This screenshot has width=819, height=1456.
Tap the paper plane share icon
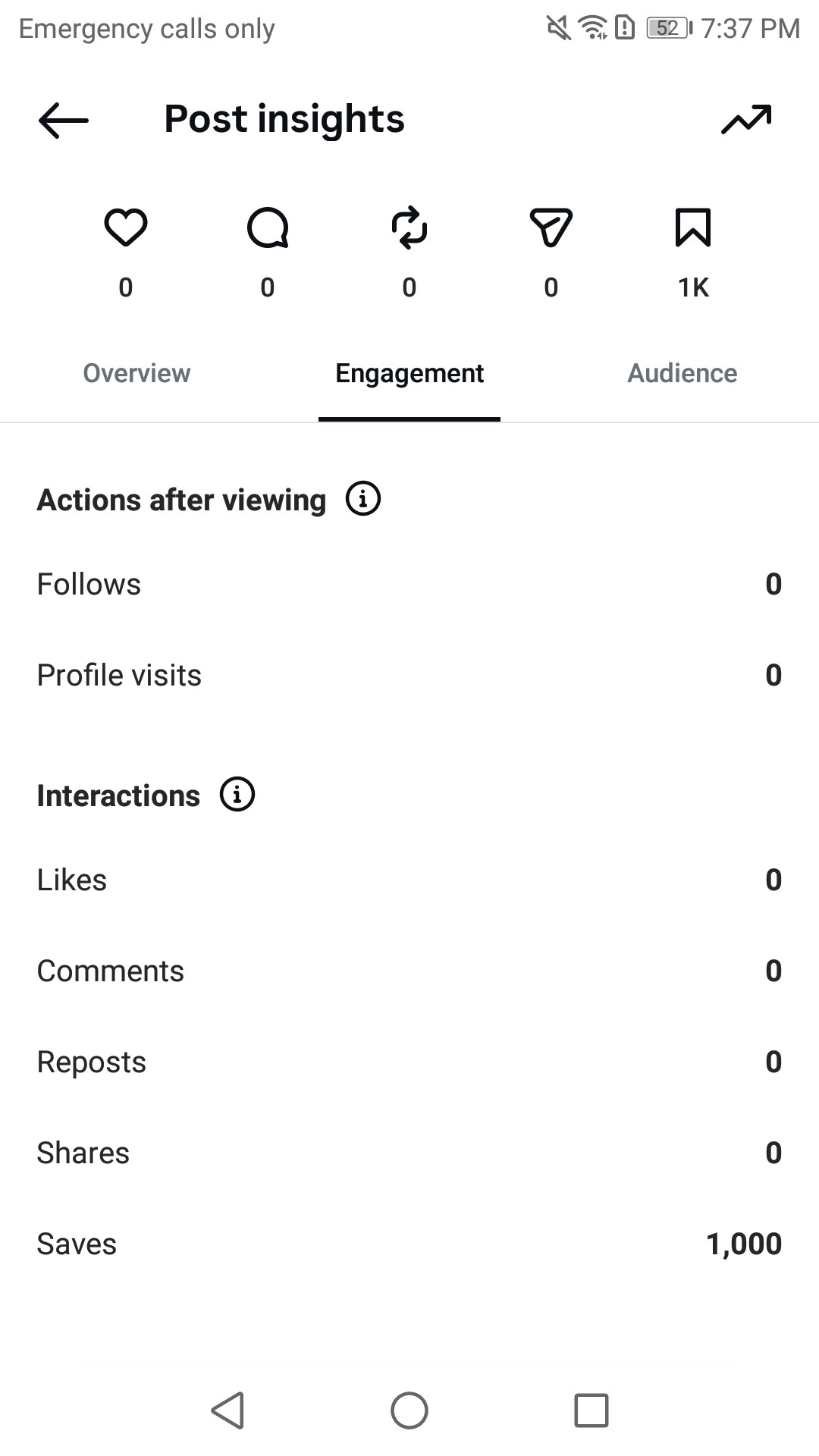(x=551, y=227)
